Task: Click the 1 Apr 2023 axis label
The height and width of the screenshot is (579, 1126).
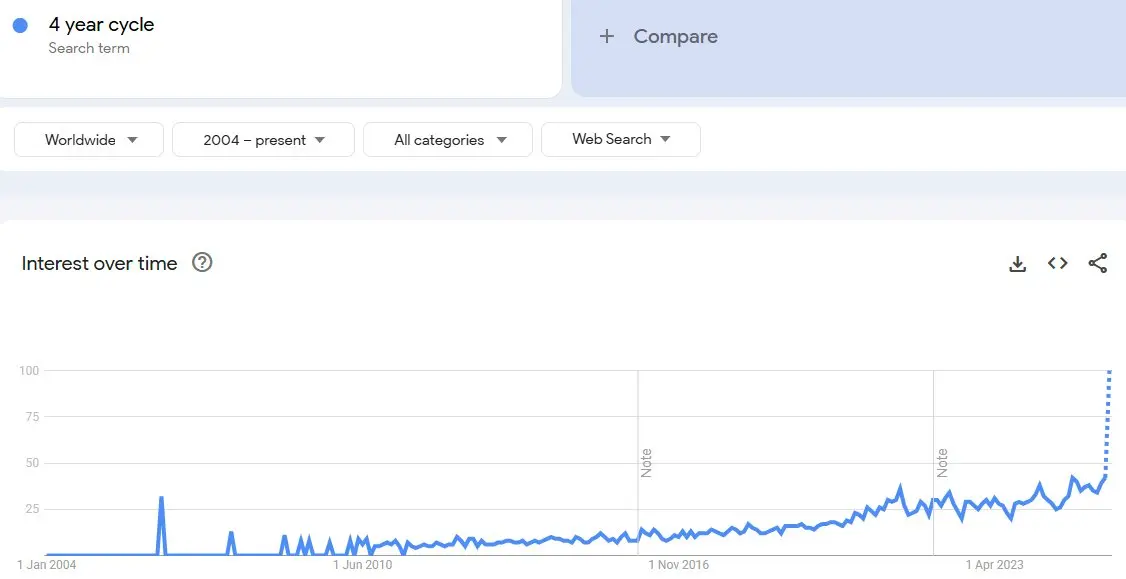Action: point(994,565)
